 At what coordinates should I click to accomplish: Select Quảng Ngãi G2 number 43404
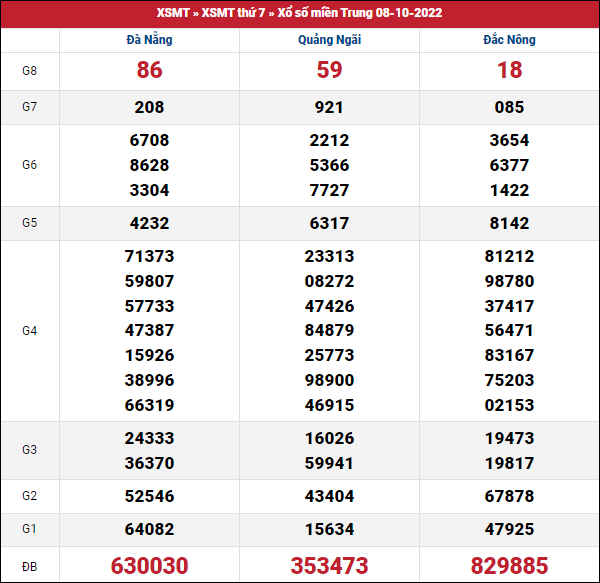coord(329,496)
